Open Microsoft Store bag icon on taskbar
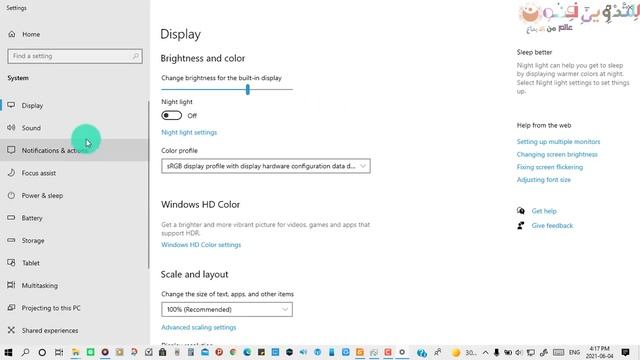 pos(162,352)
